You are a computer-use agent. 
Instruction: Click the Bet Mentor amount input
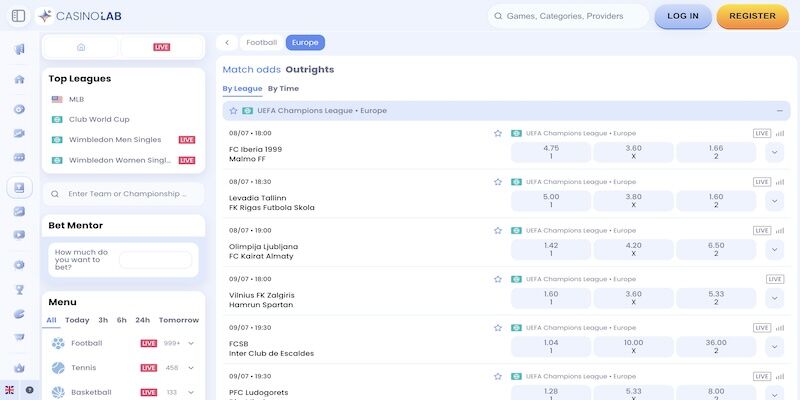[x=156, y=260]
